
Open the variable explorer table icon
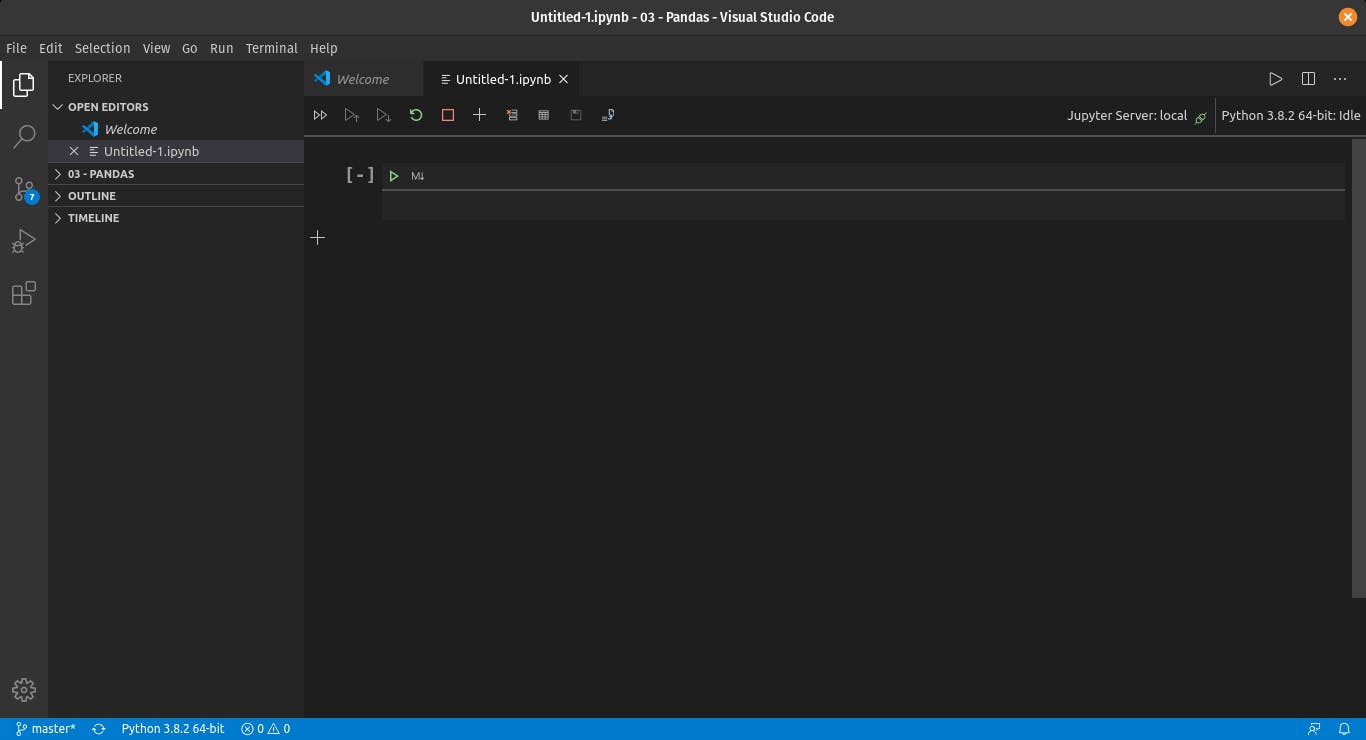pos(543,115)
